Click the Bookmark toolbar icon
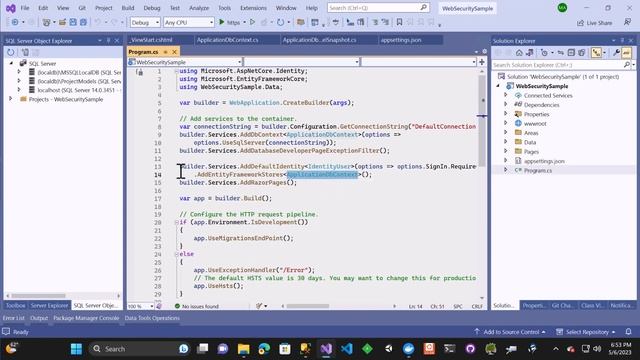This screenshot has height=360, width=640. 399,22
